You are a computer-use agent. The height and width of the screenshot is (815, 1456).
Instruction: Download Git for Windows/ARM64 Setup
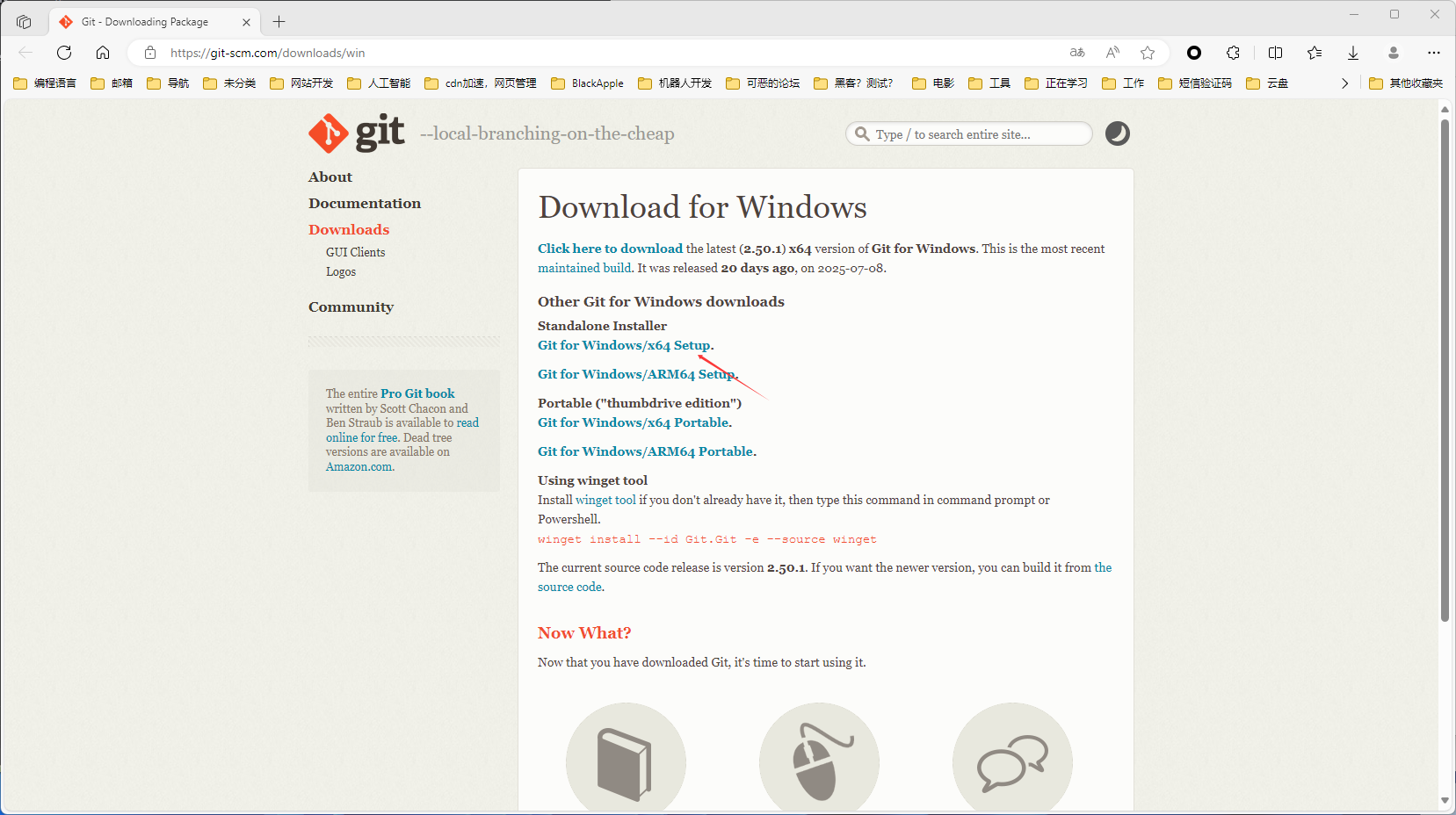point(637,374)
